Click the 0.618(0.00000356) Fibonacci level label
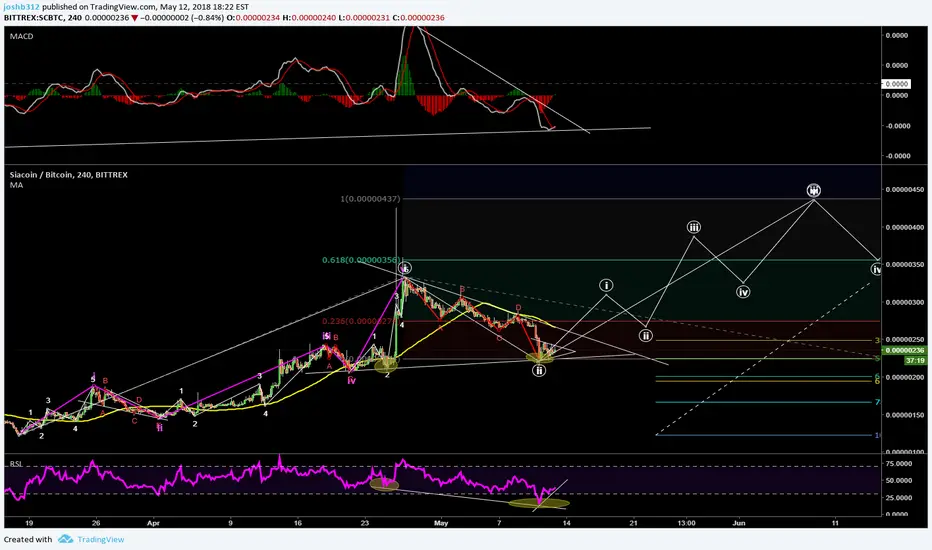This screenshot has height=550, width=932. click(x=361, y=260)
